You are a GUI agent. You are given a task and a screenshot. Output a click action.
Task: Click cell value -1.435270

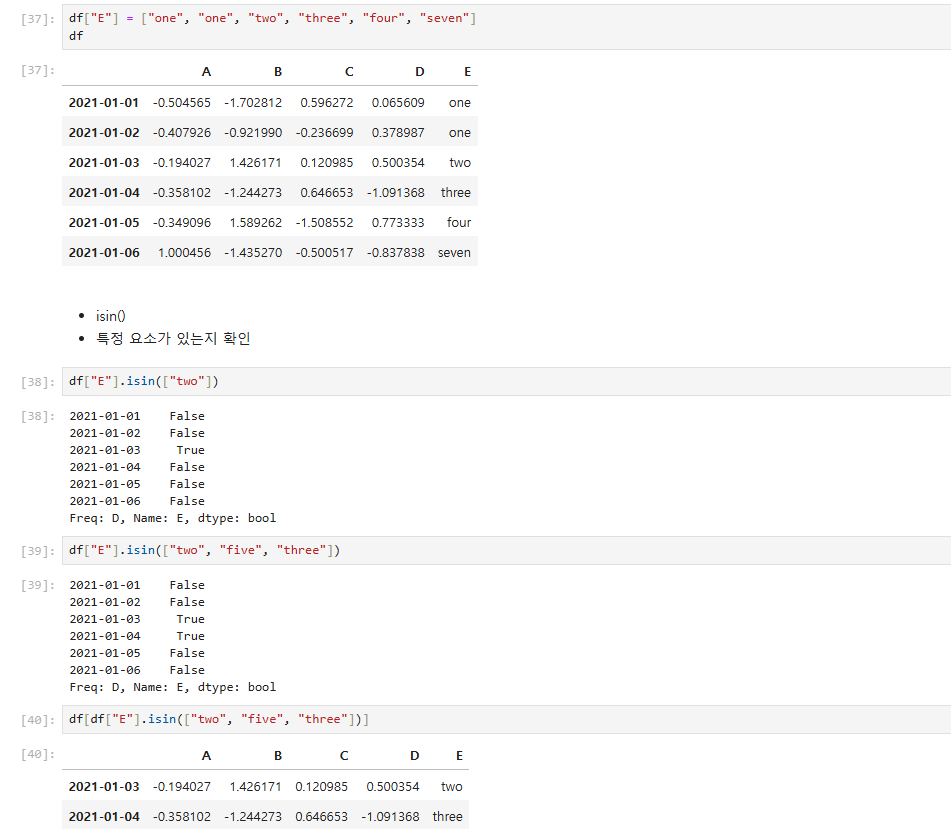253,252
